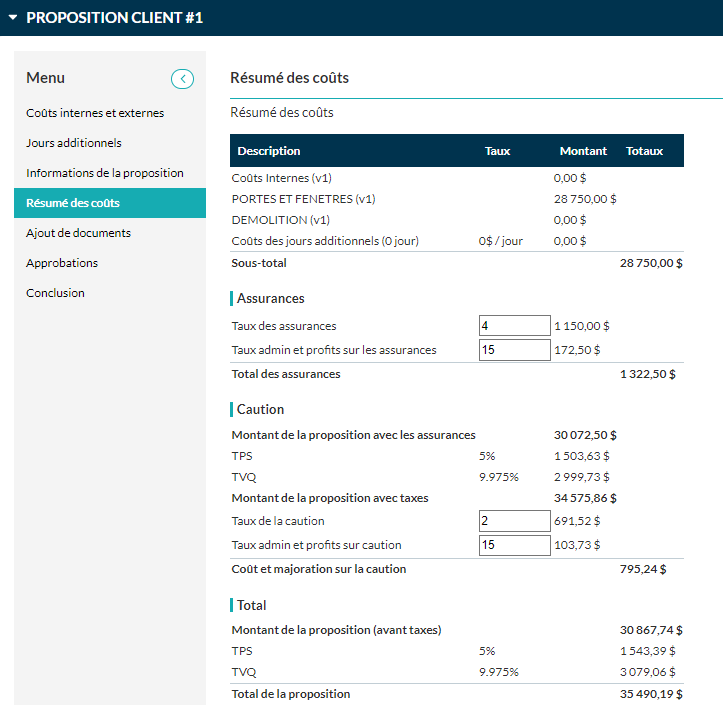The width and height of the screenshot is (723, 716).
Task: Click the Montant column header
Action: [583, 151]
